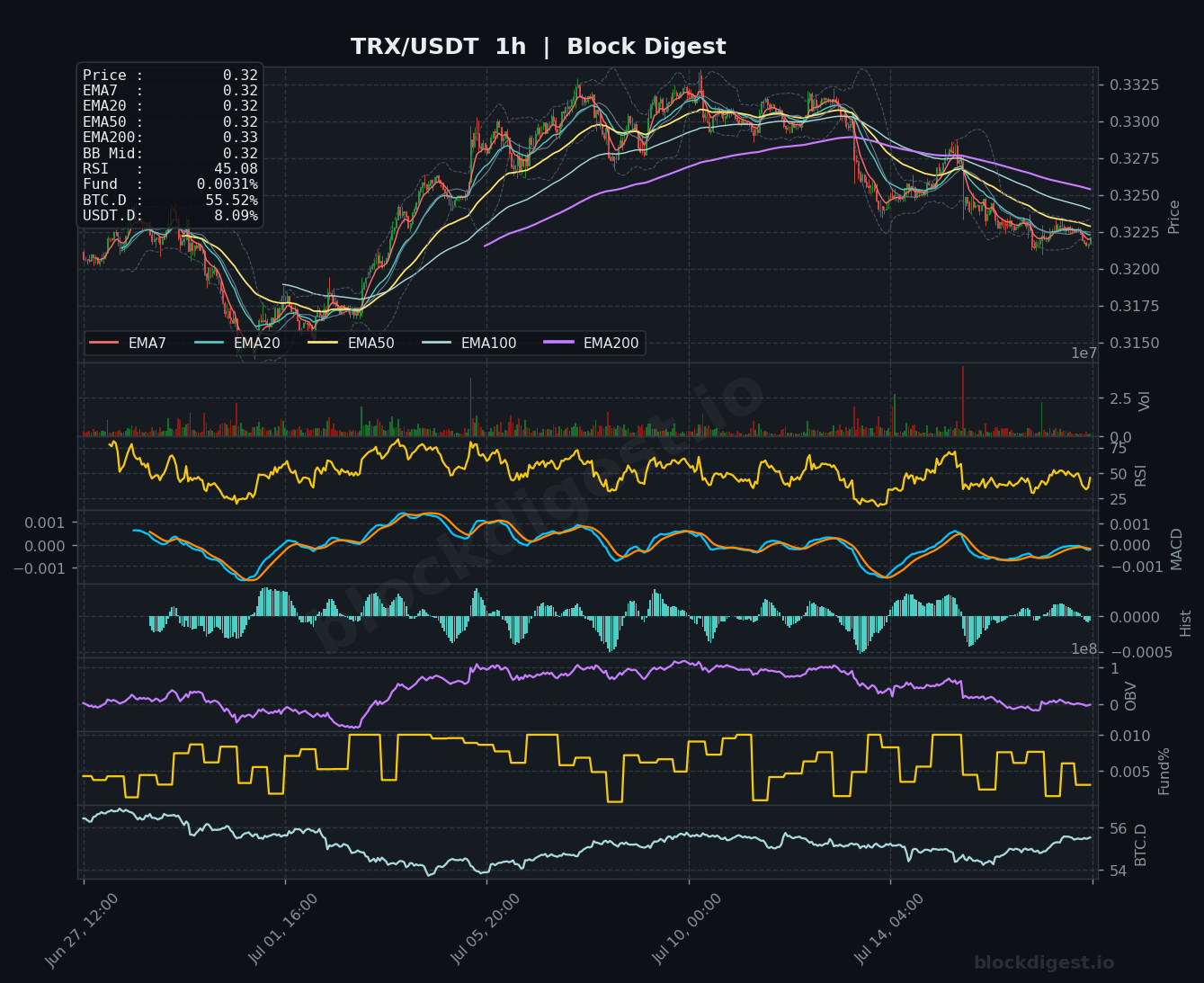
Task: Click the RSI 75 tick label
Action: click(1118, 448)
